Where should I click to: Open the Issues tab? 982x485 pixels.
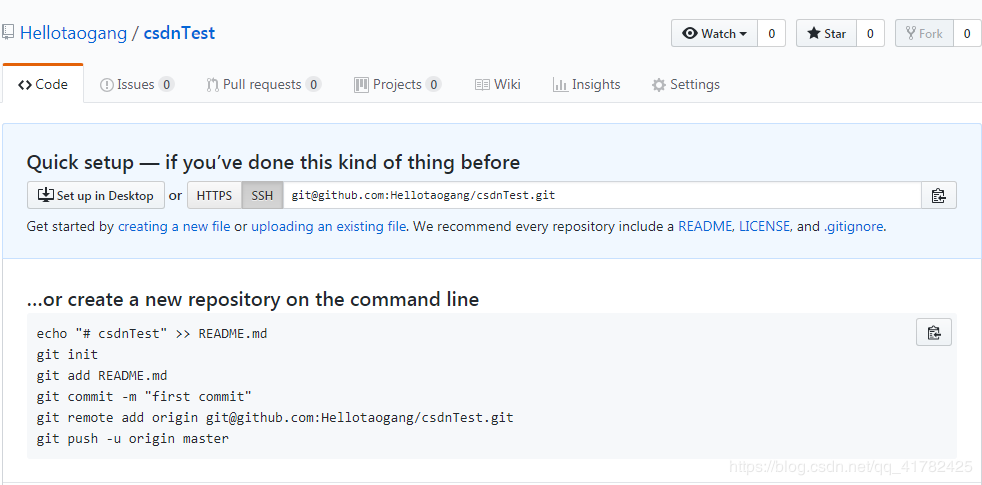[x=137, y=84]
